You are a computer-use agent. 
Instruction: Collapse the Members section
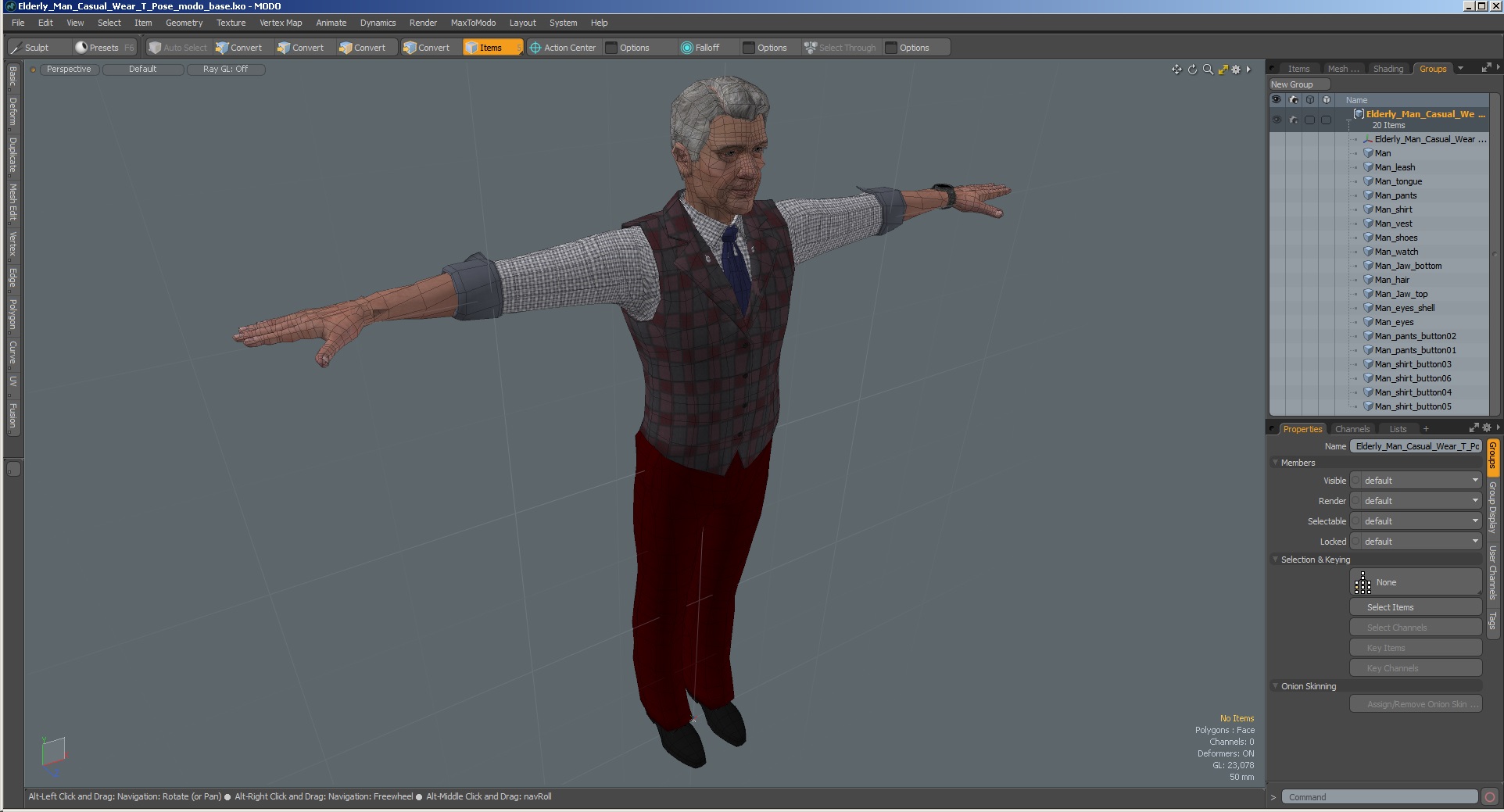pyautogui.click(x=1275, y=463)
